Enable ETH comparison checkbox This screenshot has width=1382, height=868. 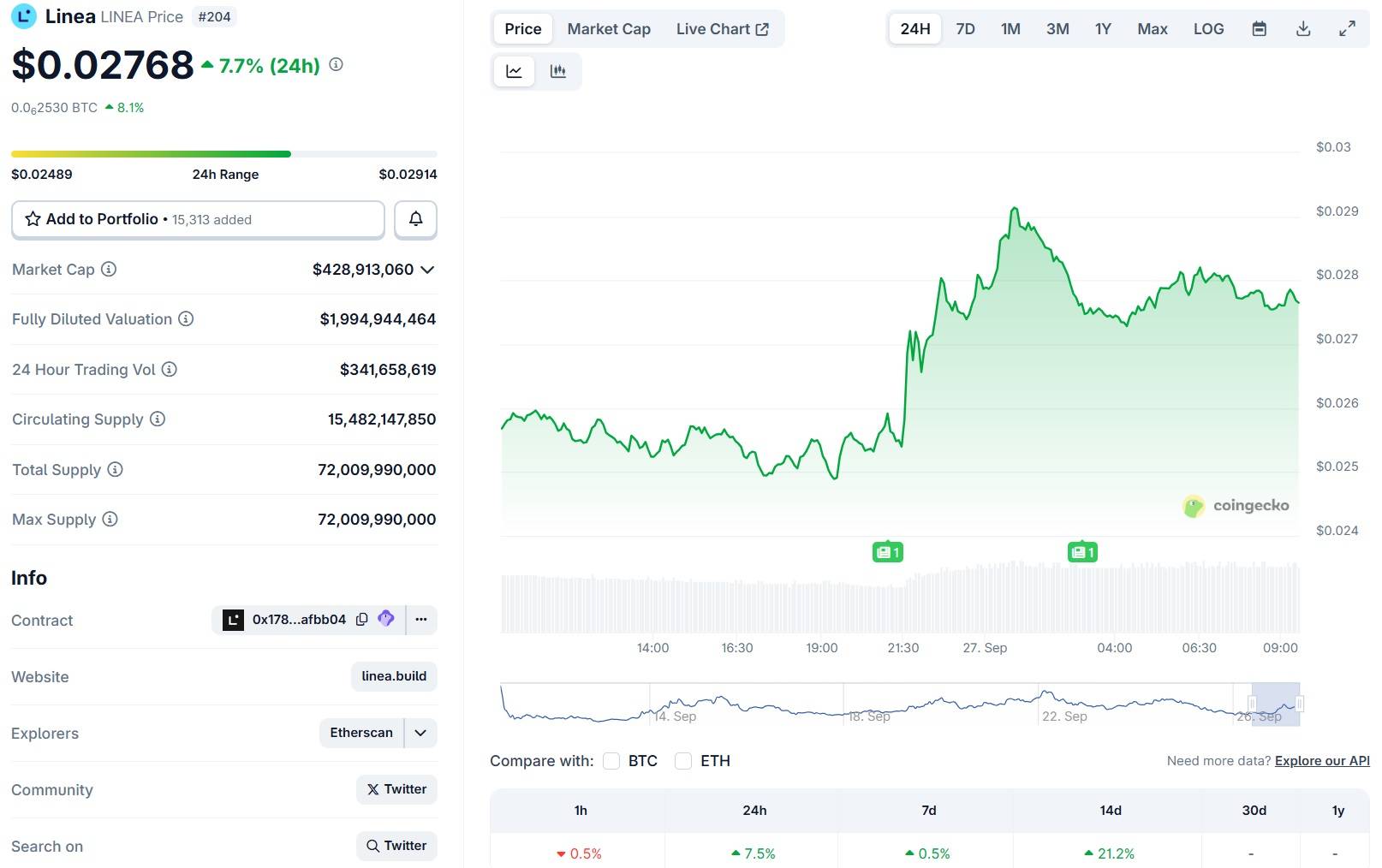683,761
